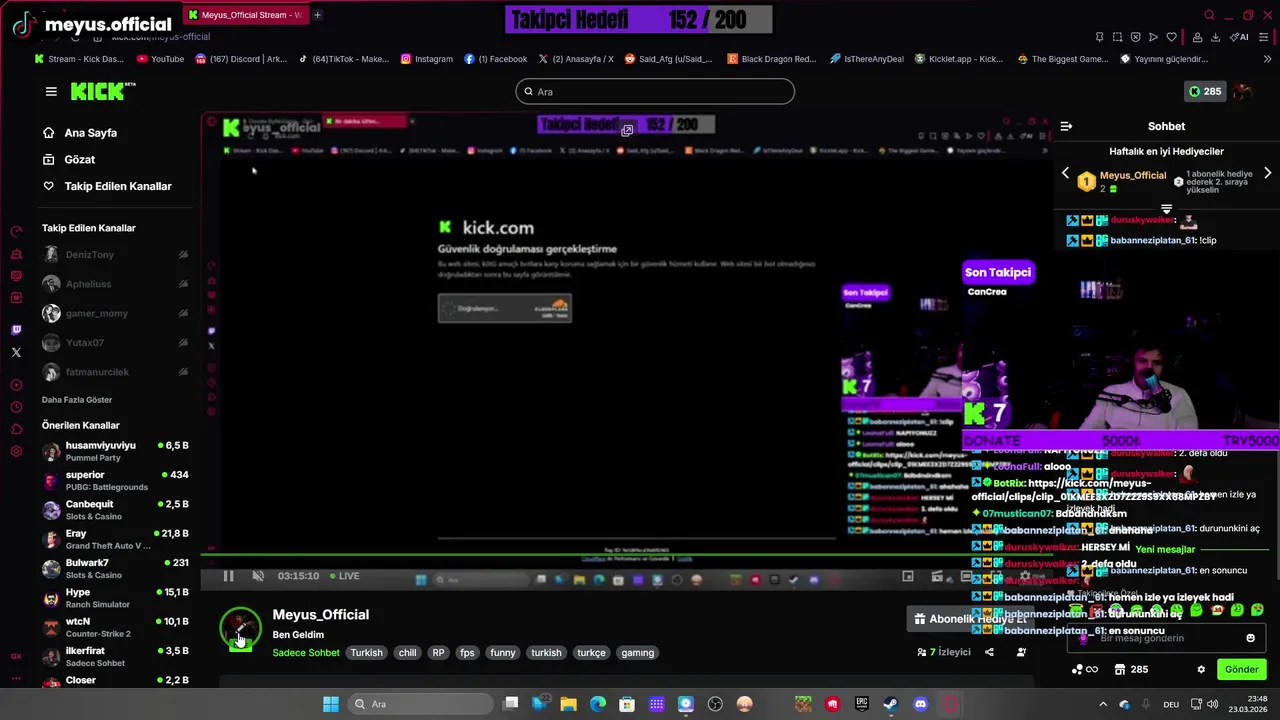Share the stream with the share icon
The width and height of the screenshot is (1280, 720).
pyautogui.click(x=989, y=652)
